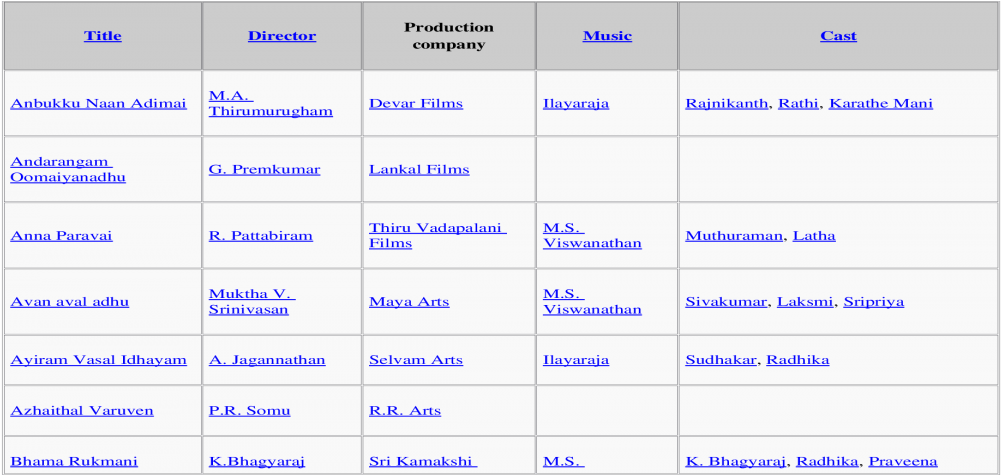Click the Cast column header link
Screen dimensions: 1001x475
click(838, 36)
